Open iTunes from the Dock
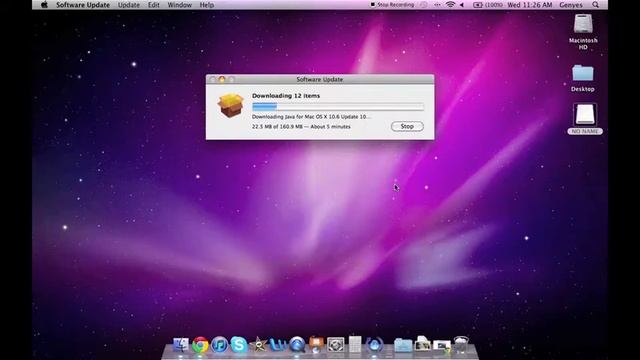This screenshot has height=360, width=640. coord(220,345)
